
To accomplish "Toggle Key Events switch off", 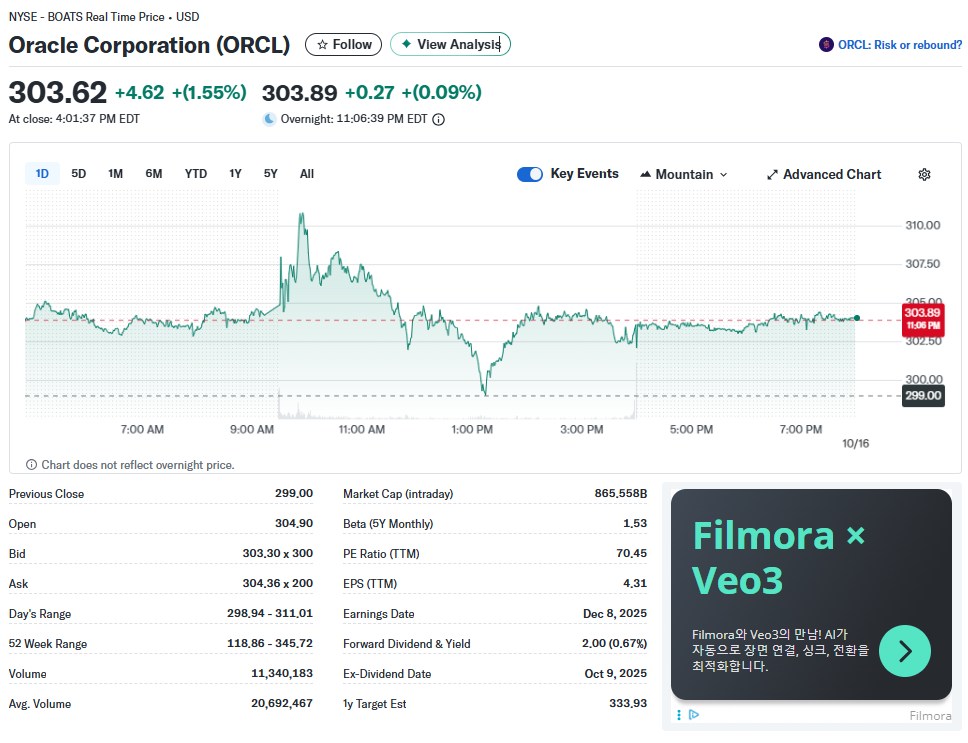I will click(530, 175).
